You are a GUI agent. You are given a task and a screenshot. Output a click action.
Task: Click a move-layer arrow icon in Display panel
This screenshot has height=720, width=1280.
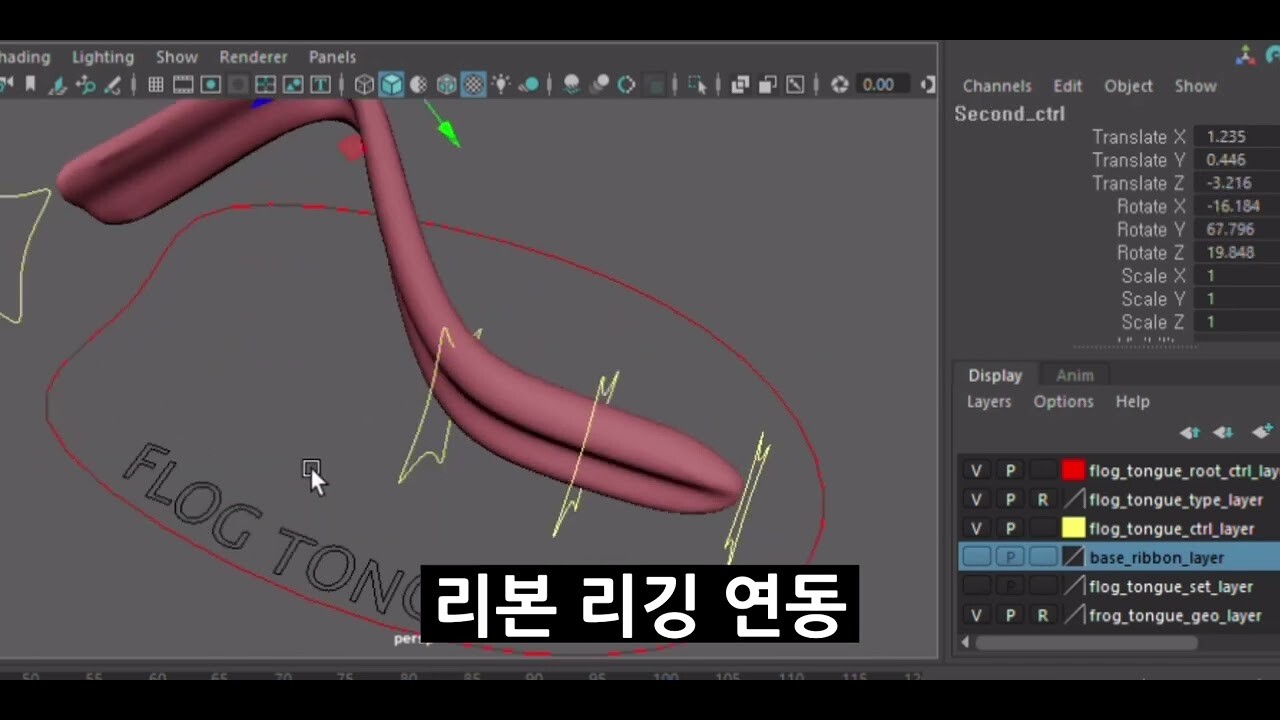[x=1190, y=432]
